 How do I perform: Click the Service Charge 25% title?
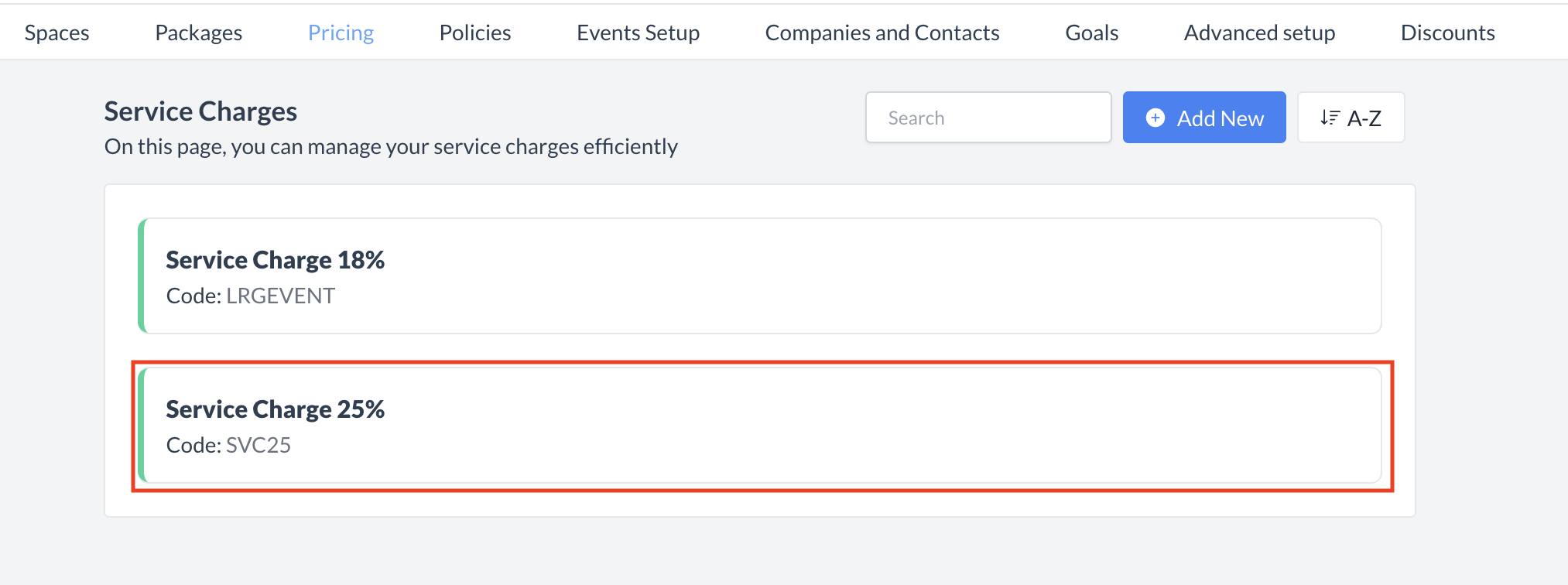pyautogui.click(x=276, y=409)
